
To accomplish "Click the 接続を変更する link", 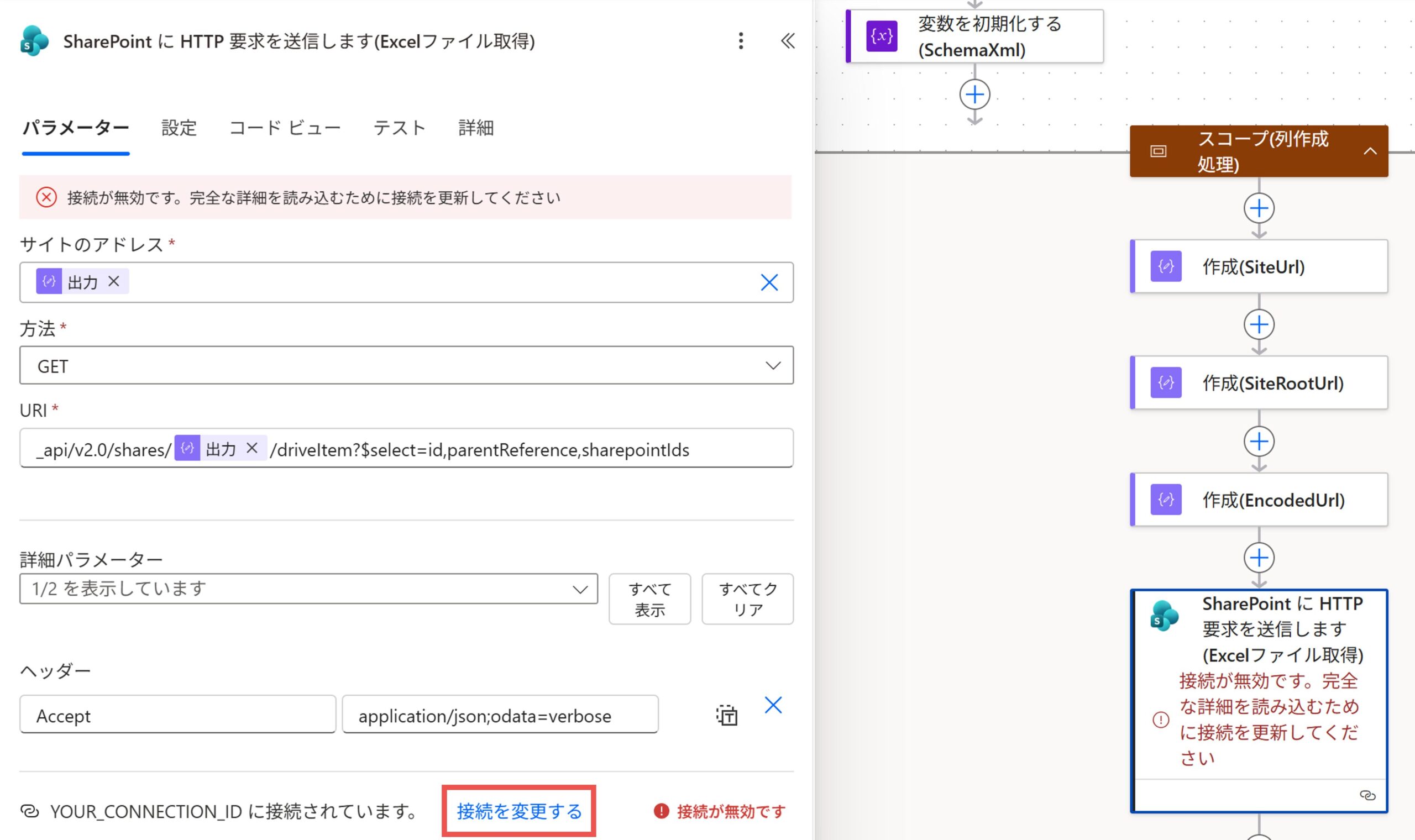I will [519, 811].
